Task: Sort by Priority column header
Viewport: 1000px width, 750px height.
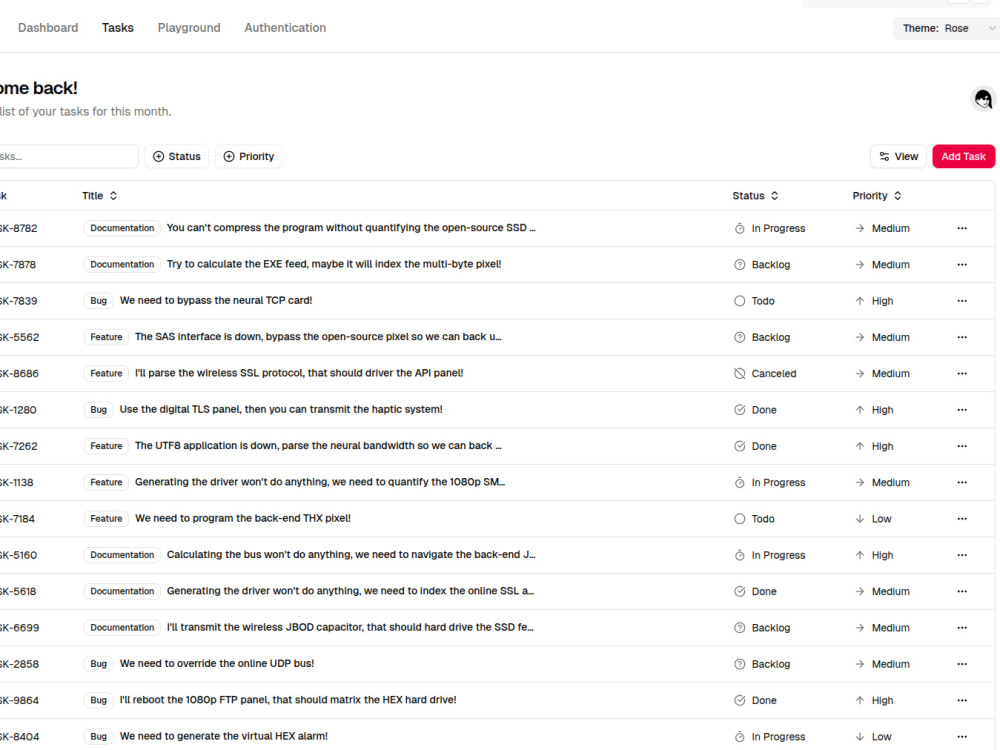Action: point(877,196)
